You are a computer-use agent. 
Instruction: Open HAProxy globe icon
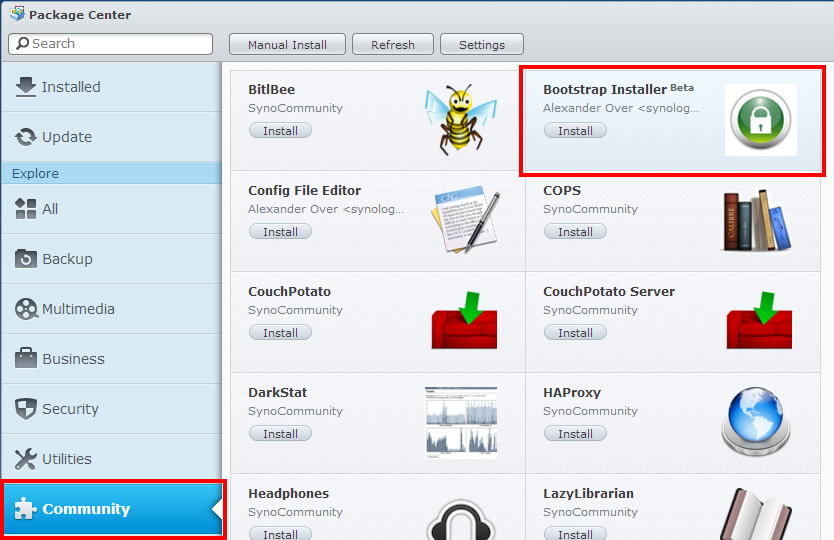point(755,421)
